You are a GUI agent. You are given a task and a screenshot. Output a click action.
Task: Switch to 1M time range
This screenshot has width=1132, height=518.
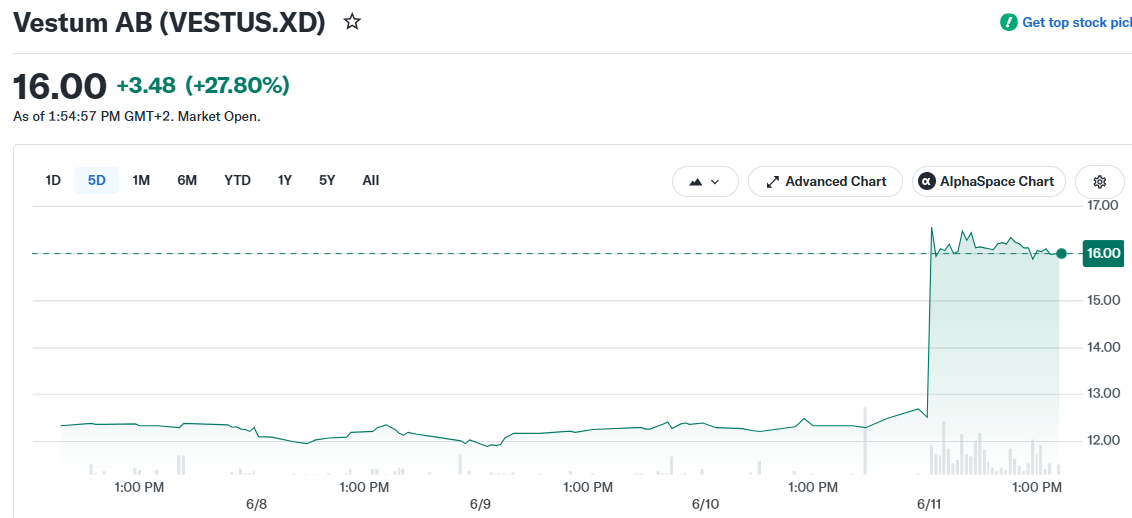tap(141, 180)
